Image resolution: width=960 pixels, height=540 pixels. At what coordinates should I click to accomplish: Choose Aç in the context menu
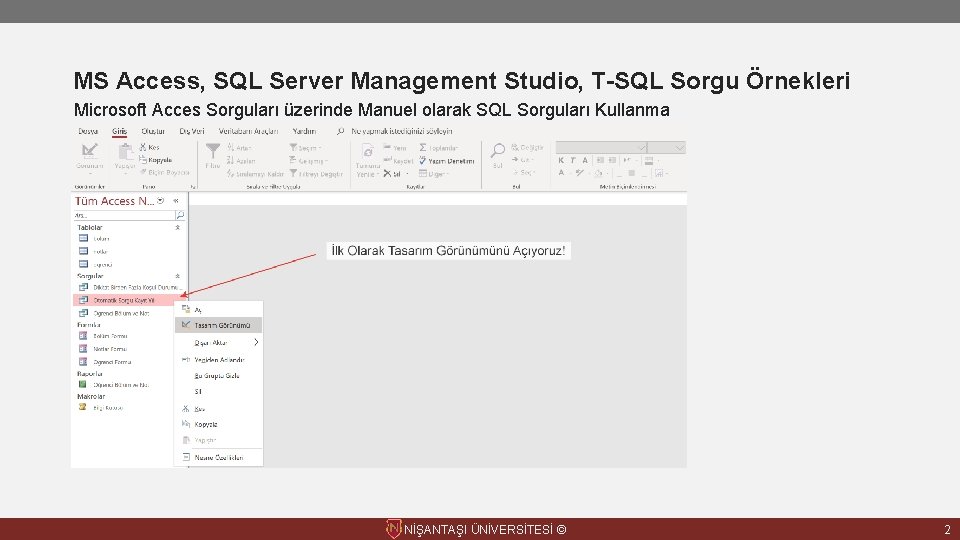(x=219, y=310)
